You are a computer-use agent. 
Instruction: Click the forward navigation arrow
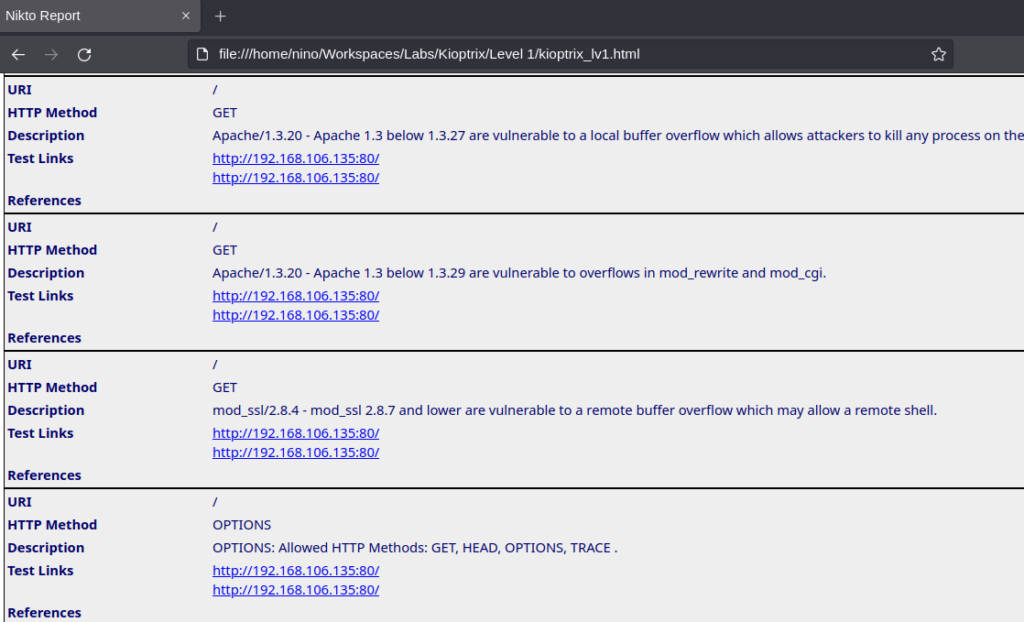pyautogui.click(x=50, y=54)
